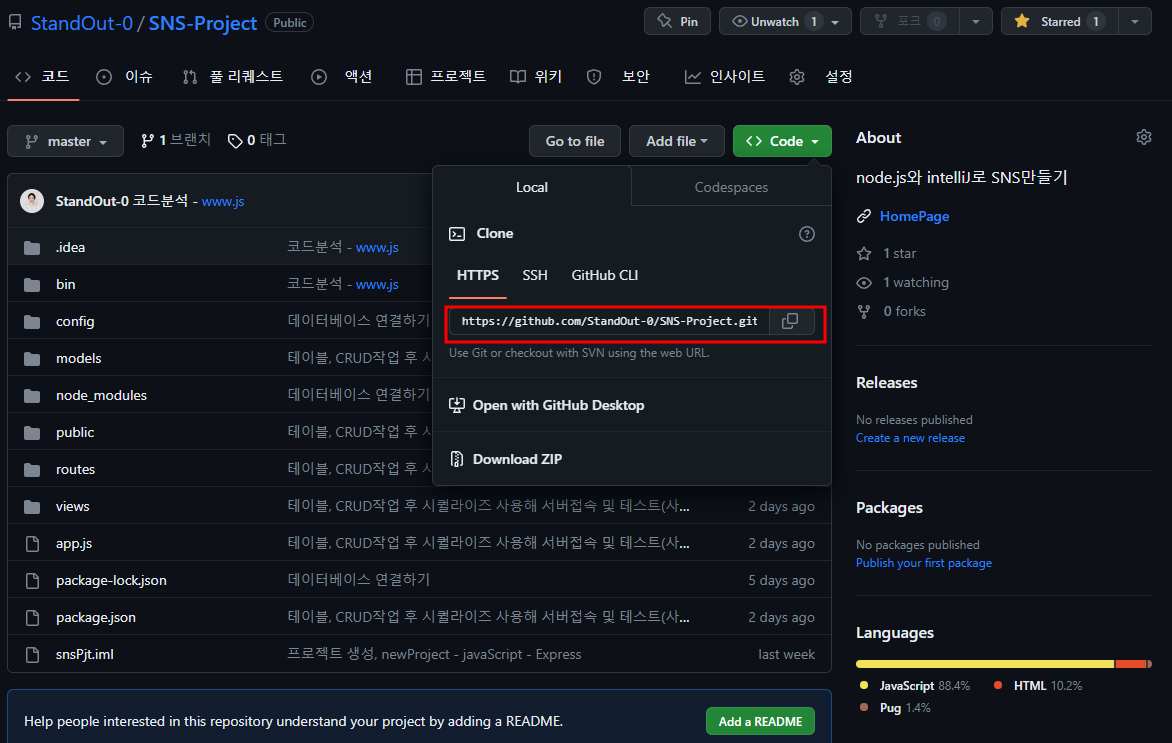This screenshot has height=743, width=1172.
Task: Open the About settings gear
Action: [x=1144, y=138]
